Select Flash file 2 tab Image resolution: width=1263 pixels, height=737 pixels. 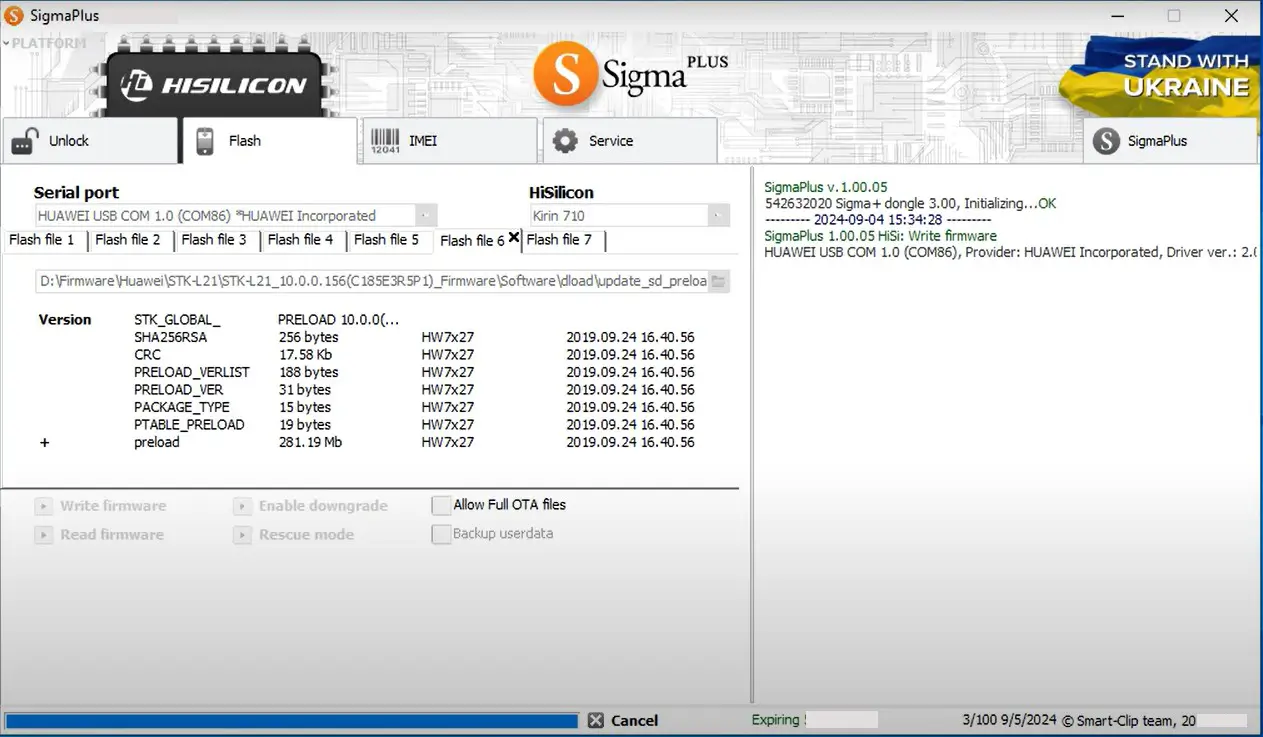[x=128, y=240]
